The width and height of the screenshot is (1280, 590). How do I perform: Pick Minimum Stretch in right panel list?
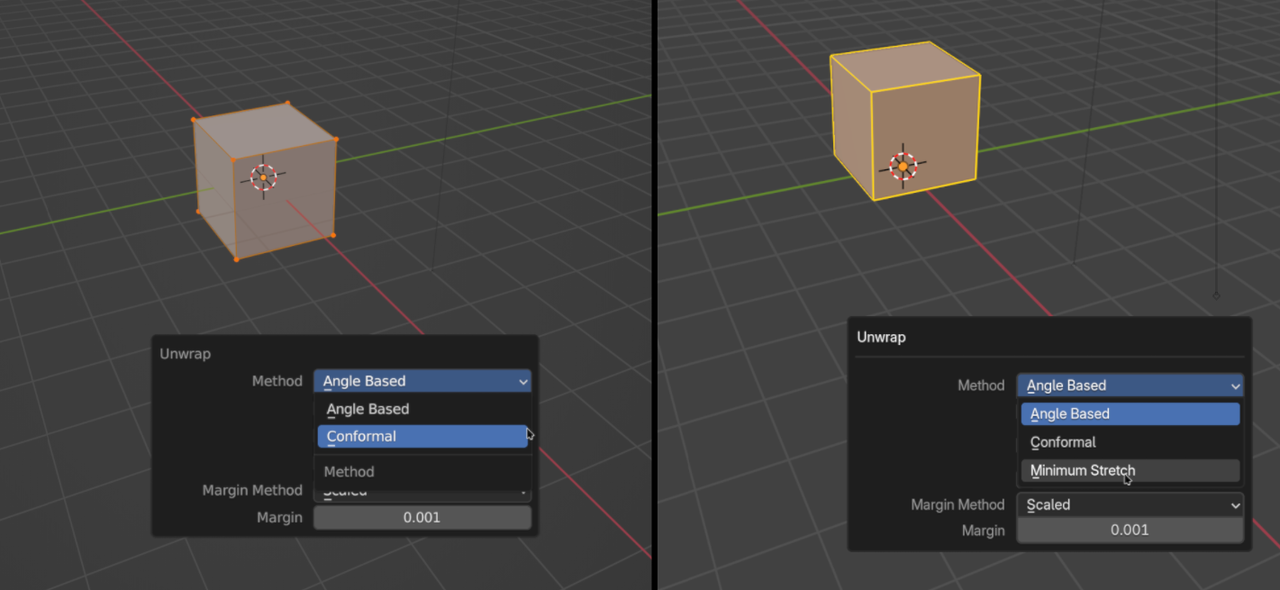click(x=1130, y=470)
